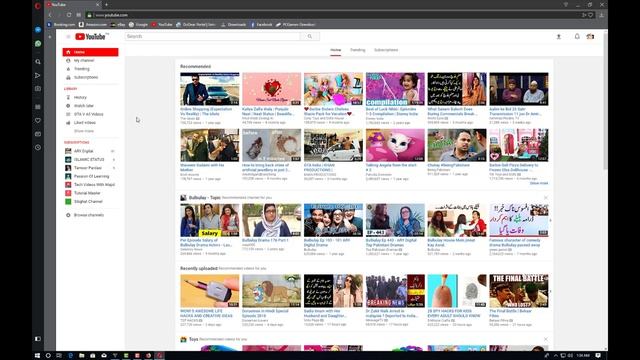Screen dimensions: 640x360
Task: Open the Booking.com bookmark
Action: point(61,24)
